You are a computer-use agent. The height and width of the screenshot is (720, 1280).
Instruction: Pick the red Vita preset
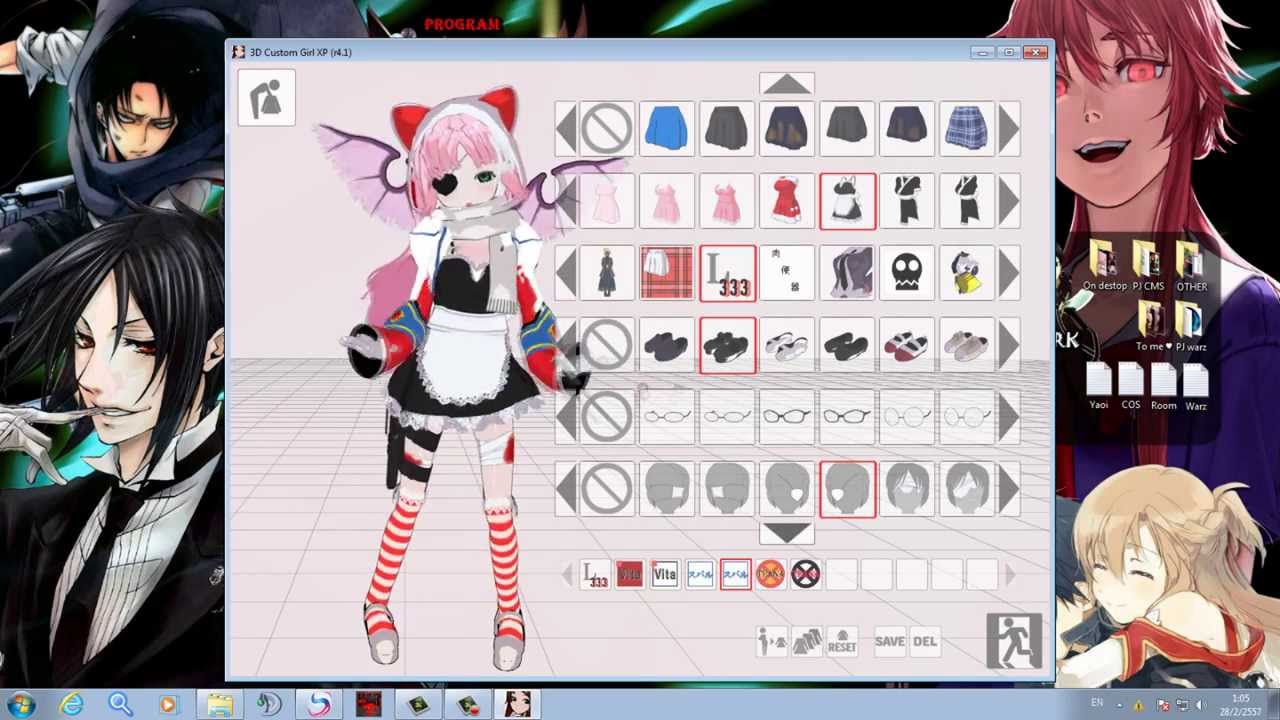[x=629, y=574]
